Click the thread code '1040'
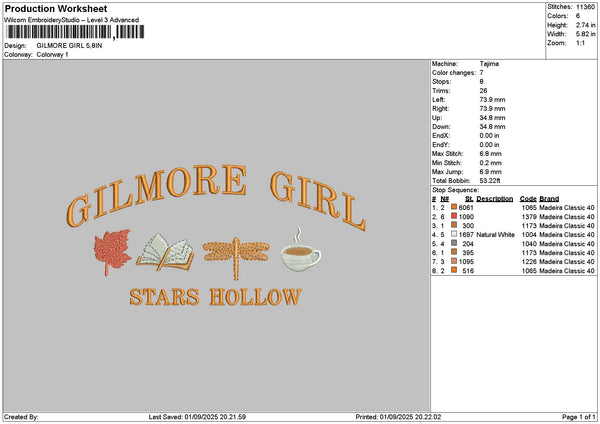Viewport: 600px width, 424px height. pyautogui.click(x=529, y=244)
